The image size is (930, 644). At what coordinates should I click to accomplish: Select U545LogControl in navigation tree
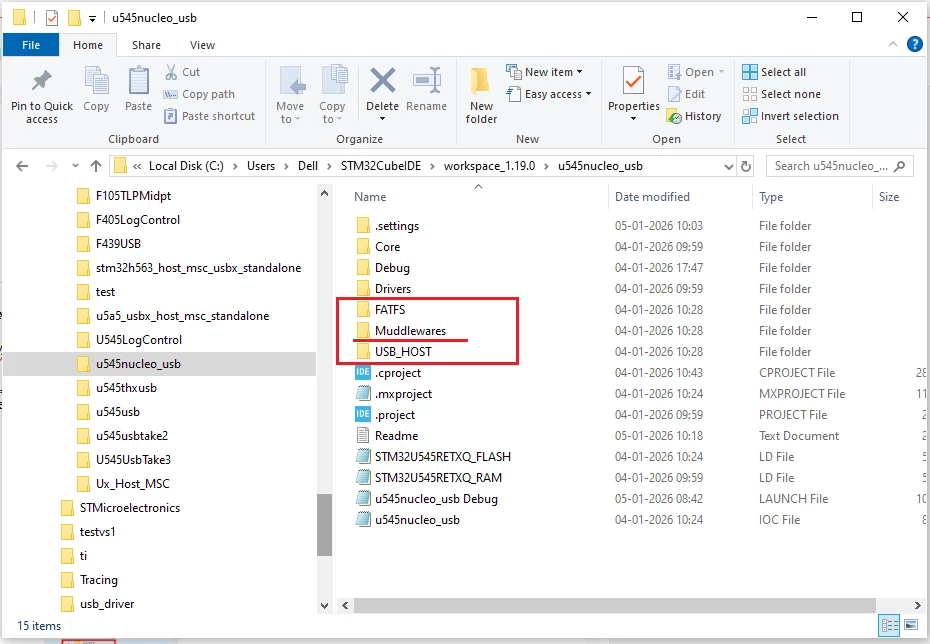point(139,340)
